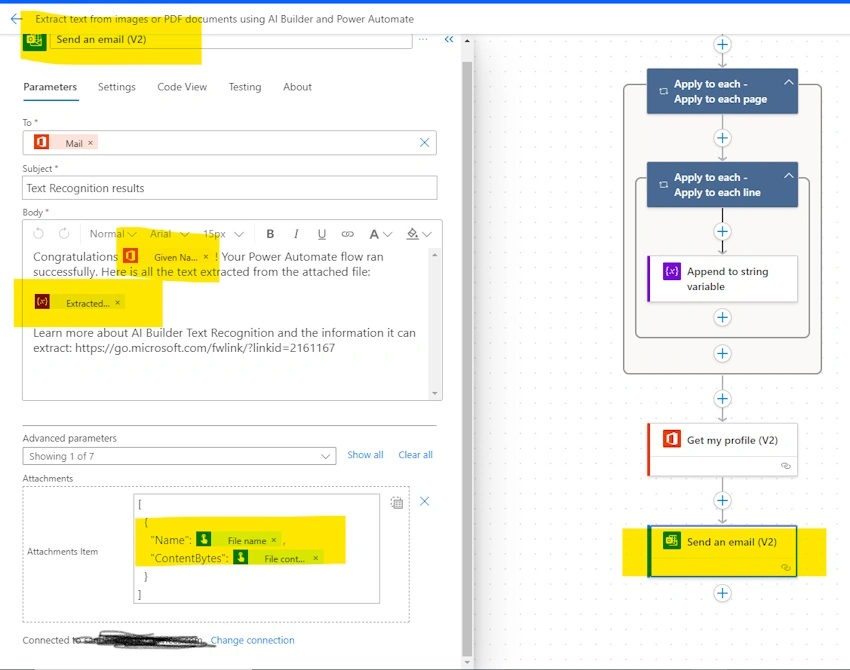850x670 pixels.
Task: Add a step above 'Apply to each page'
Action: [722, 44]
